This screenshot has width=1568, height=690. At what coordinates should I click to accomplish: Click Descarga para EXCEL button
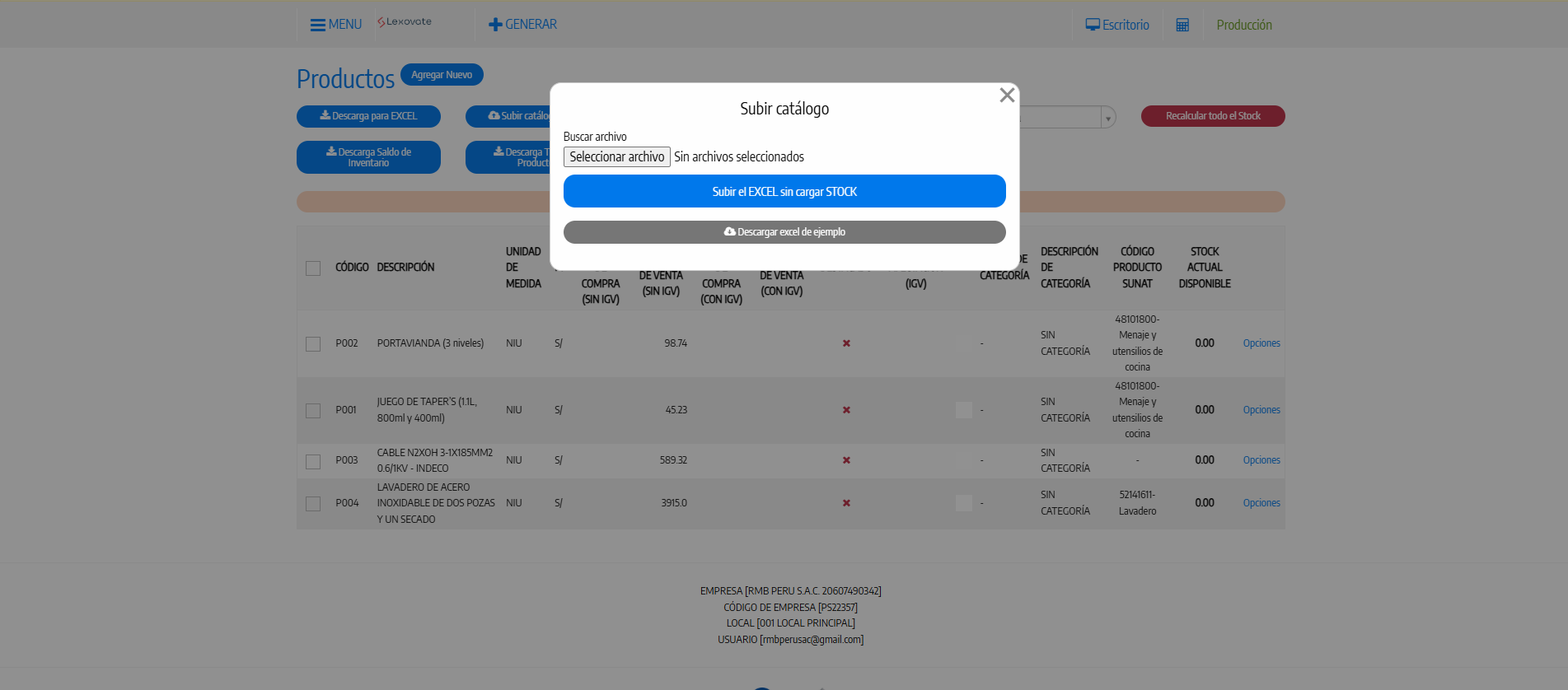[368, 116]
